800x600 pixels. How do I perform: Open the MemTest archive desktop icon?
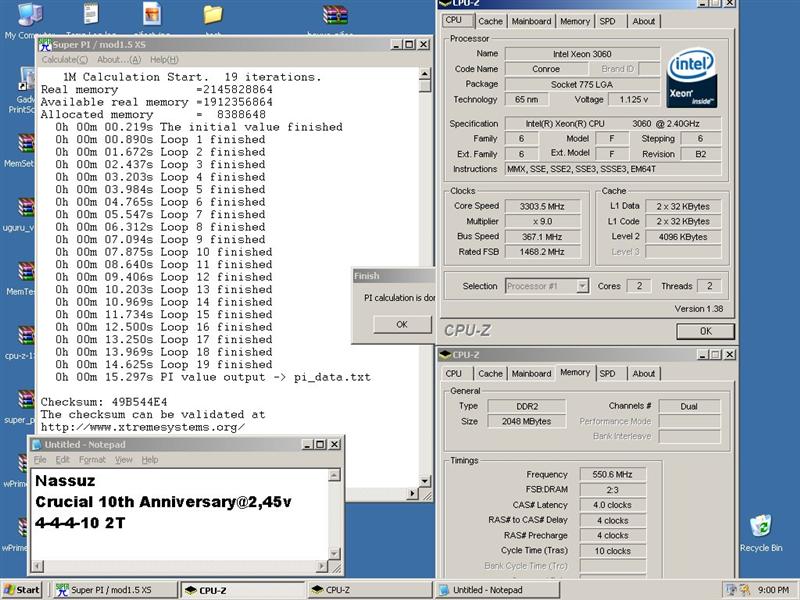(24, 272)
